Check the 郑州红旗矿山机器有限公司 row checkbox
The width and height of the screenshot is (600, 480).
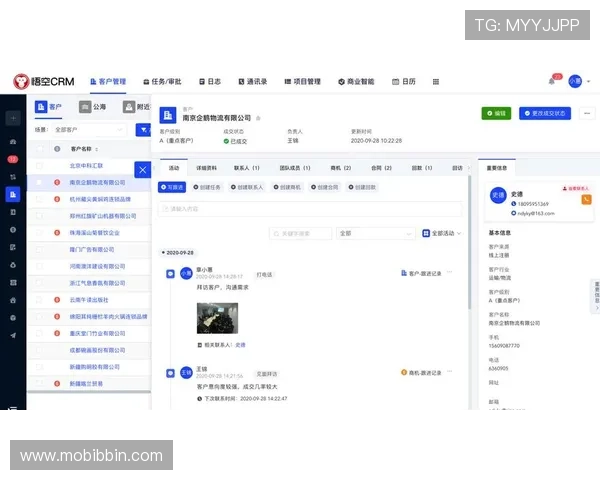(x=39, y=216)
